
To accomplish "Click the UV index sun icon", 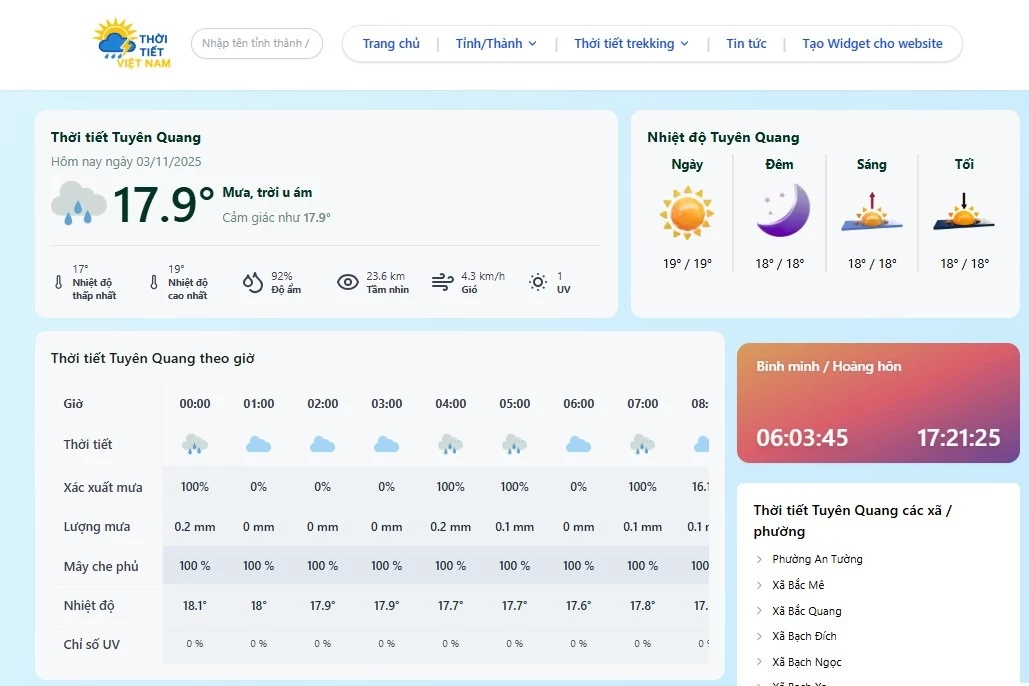I will pos(538,283).
